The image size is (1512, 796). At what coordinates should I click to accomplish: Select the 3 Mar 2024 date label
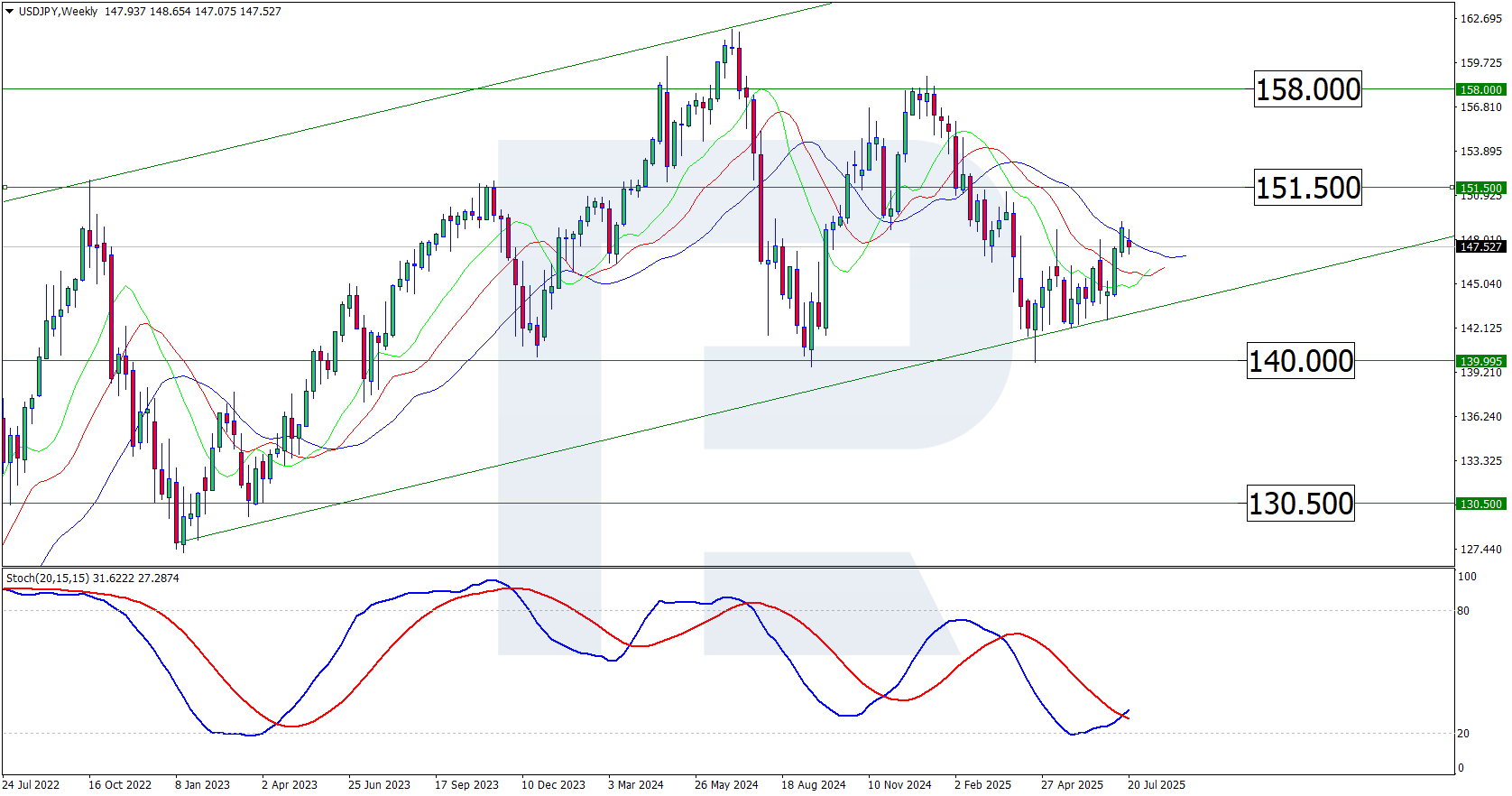coord(635,784)
